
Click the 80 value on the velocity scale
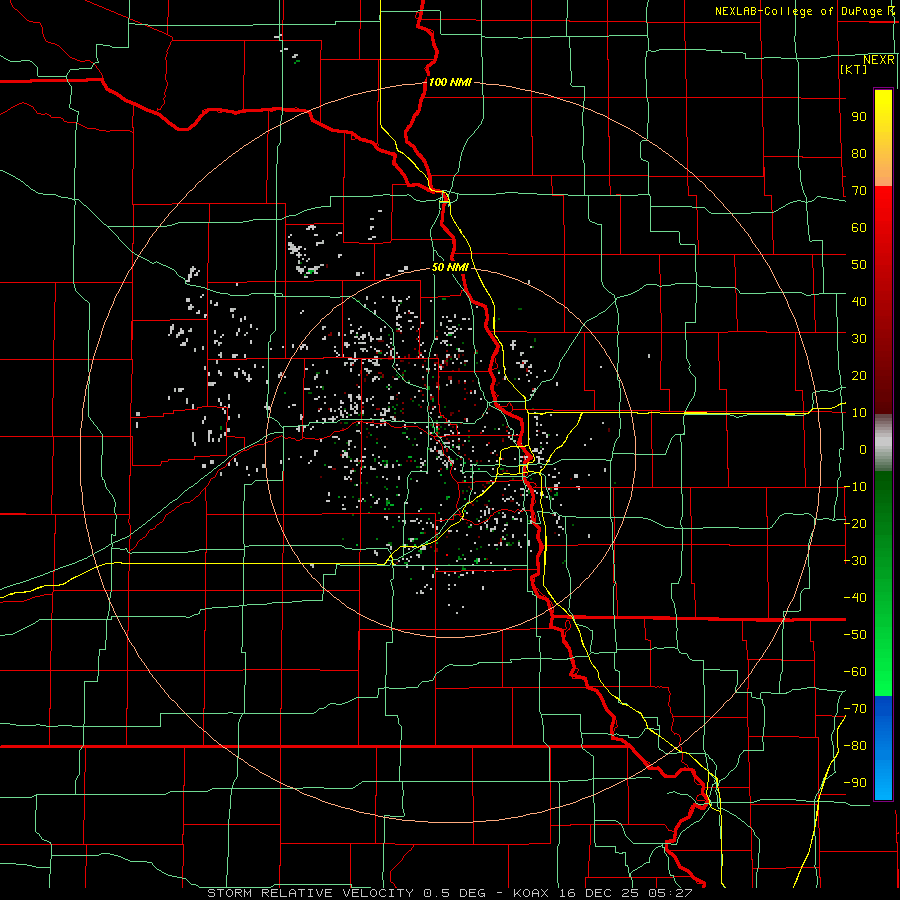pos(859,153)
